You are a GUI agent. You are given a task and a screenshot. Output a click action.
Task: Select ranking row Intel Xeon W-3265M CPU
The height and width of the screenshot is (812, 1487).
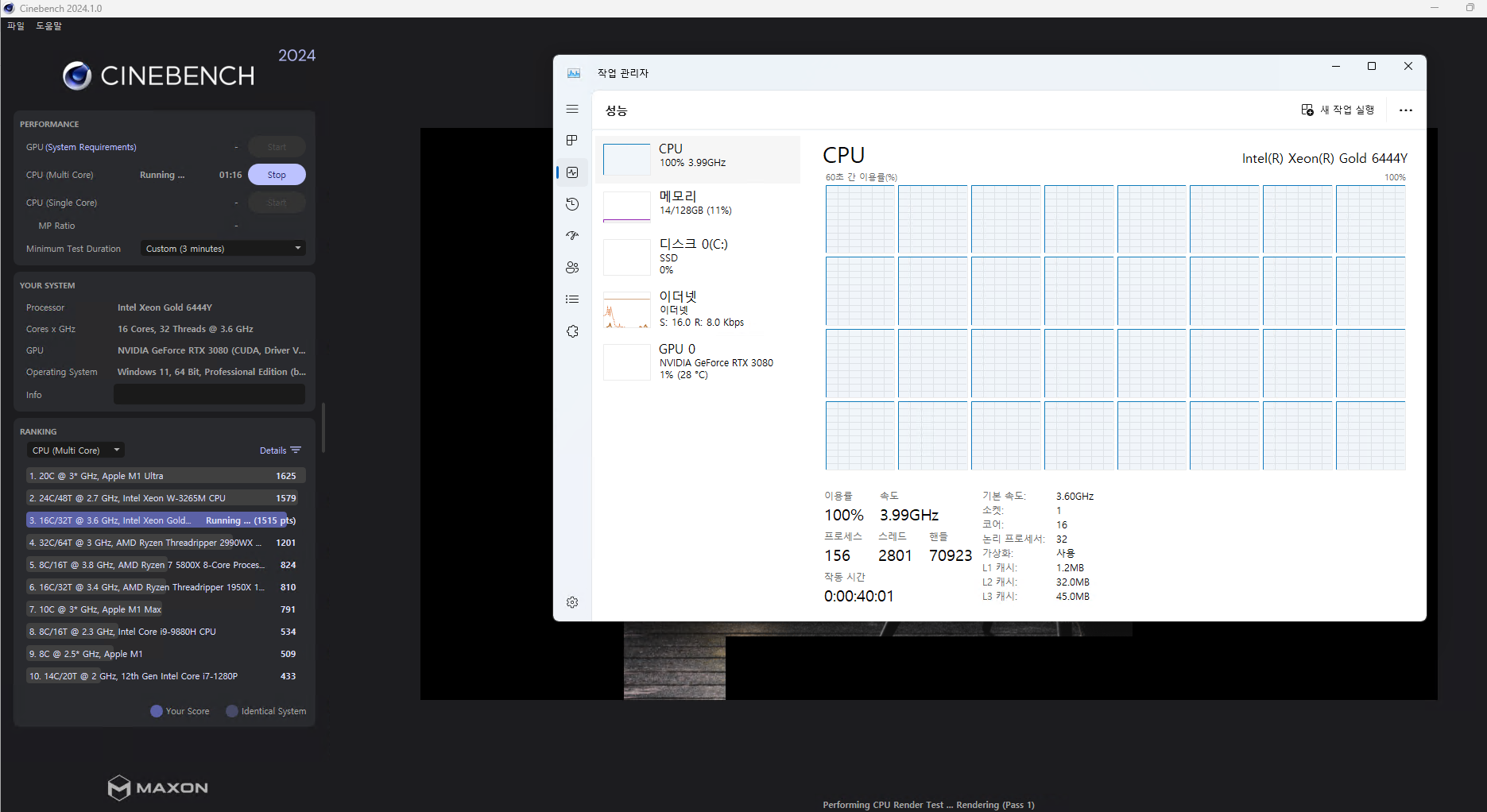(165, 498)
